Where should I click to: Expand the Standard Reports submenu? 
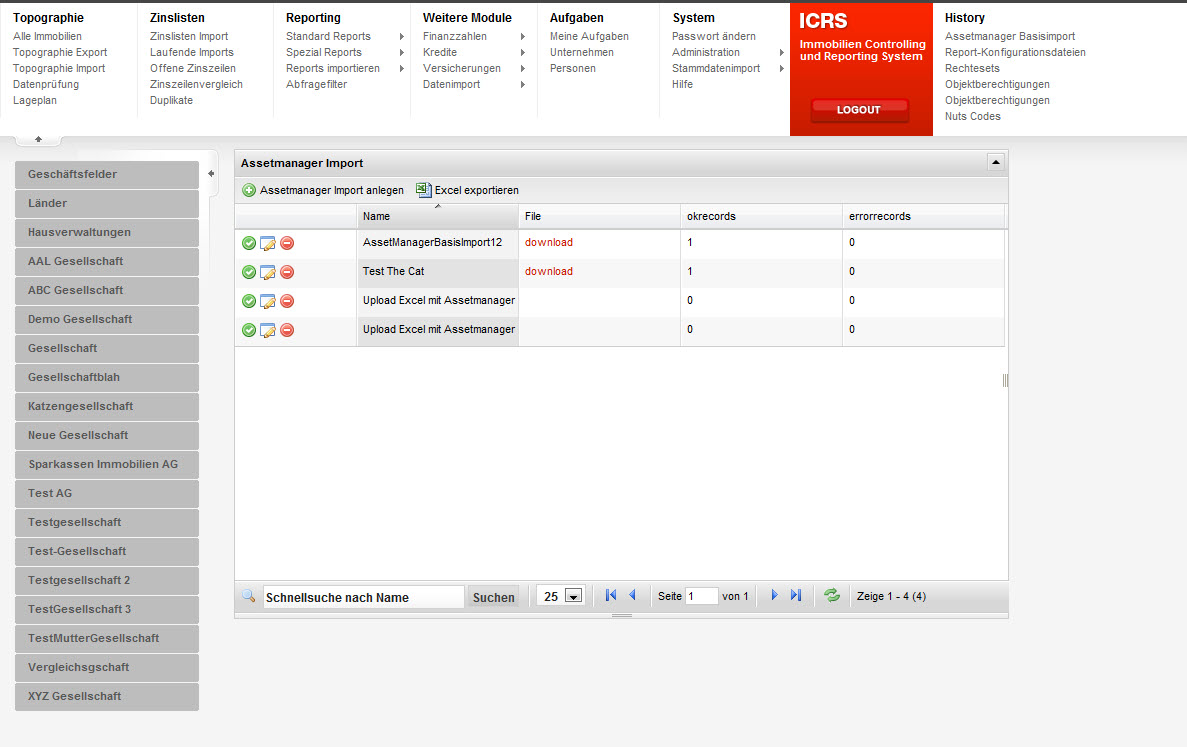tap(402, 36)
